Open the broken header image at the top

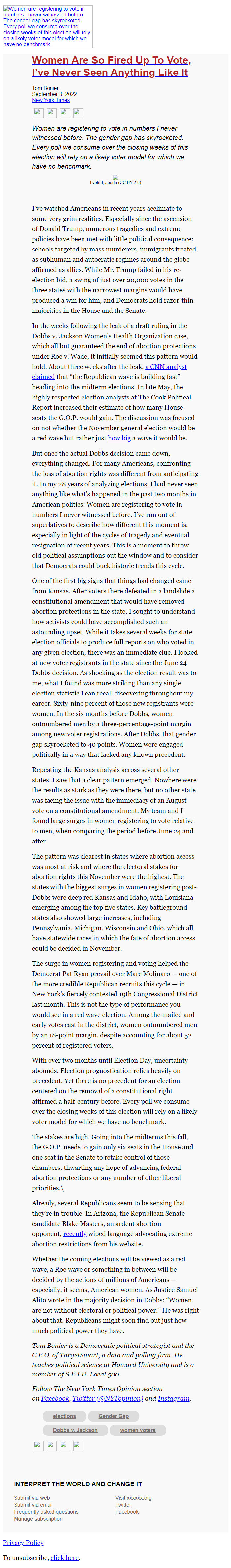click(x=48, y=27)
